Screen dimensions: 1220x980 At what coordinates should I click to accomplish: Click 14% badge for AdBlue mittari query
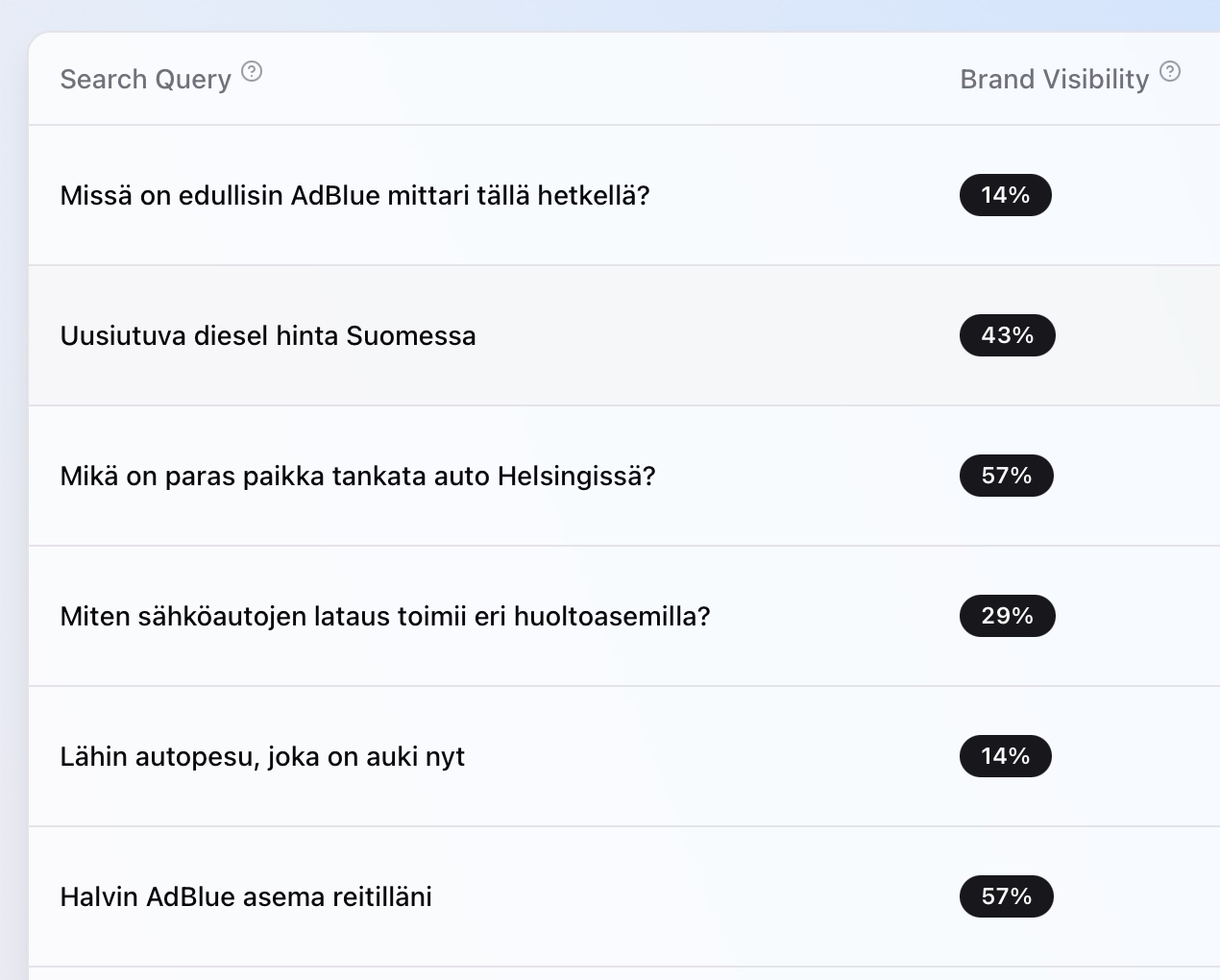[1005, 196]
